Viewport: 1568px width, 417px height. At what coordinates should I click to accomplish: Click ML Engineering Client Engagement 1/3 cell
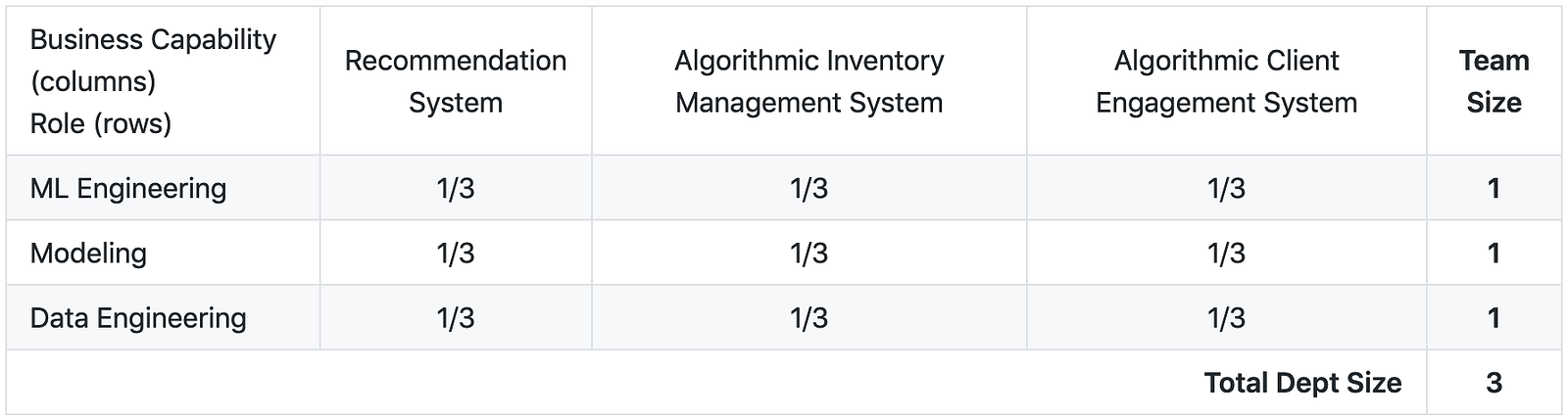[x=1226, y=188]
